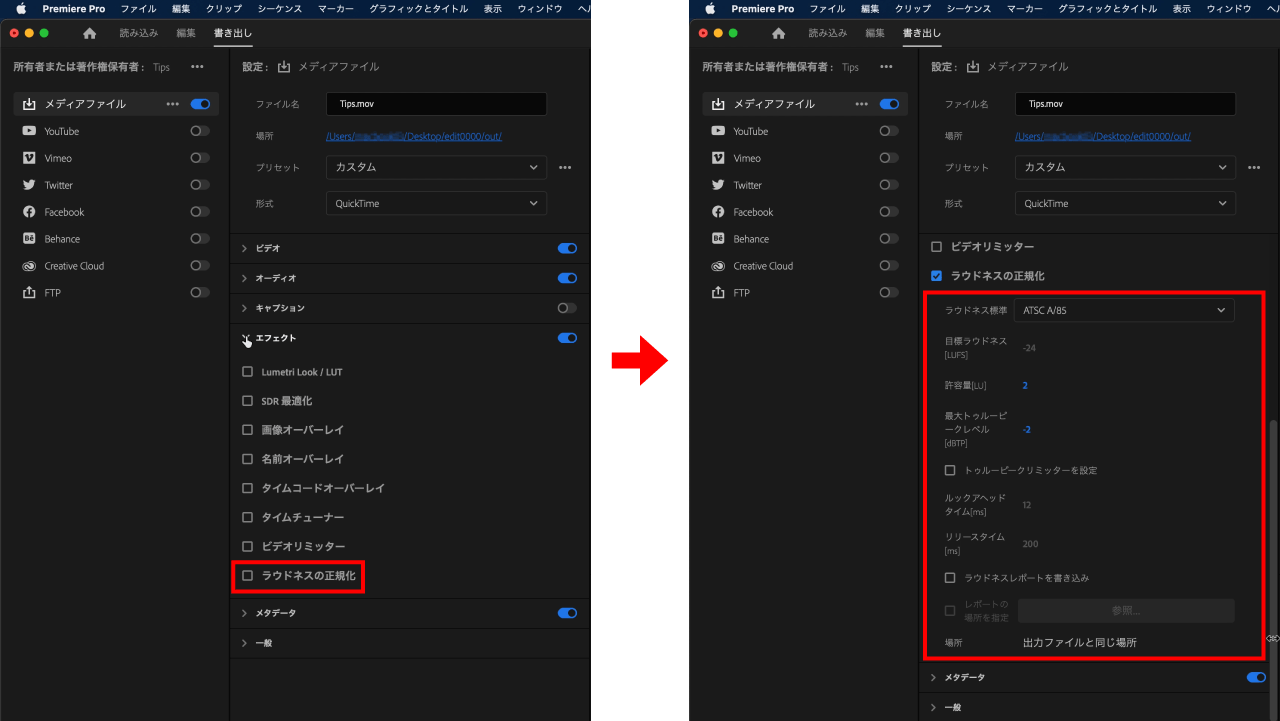Expand ビデオ section in left window
The width and height of the screenshot is (1280, 721).
(244, 248)
